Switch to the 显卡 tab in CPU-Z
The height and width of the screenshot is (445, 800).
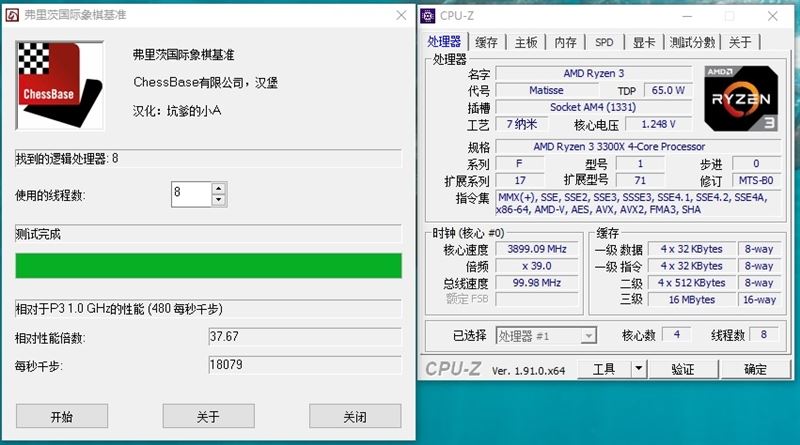644,42
